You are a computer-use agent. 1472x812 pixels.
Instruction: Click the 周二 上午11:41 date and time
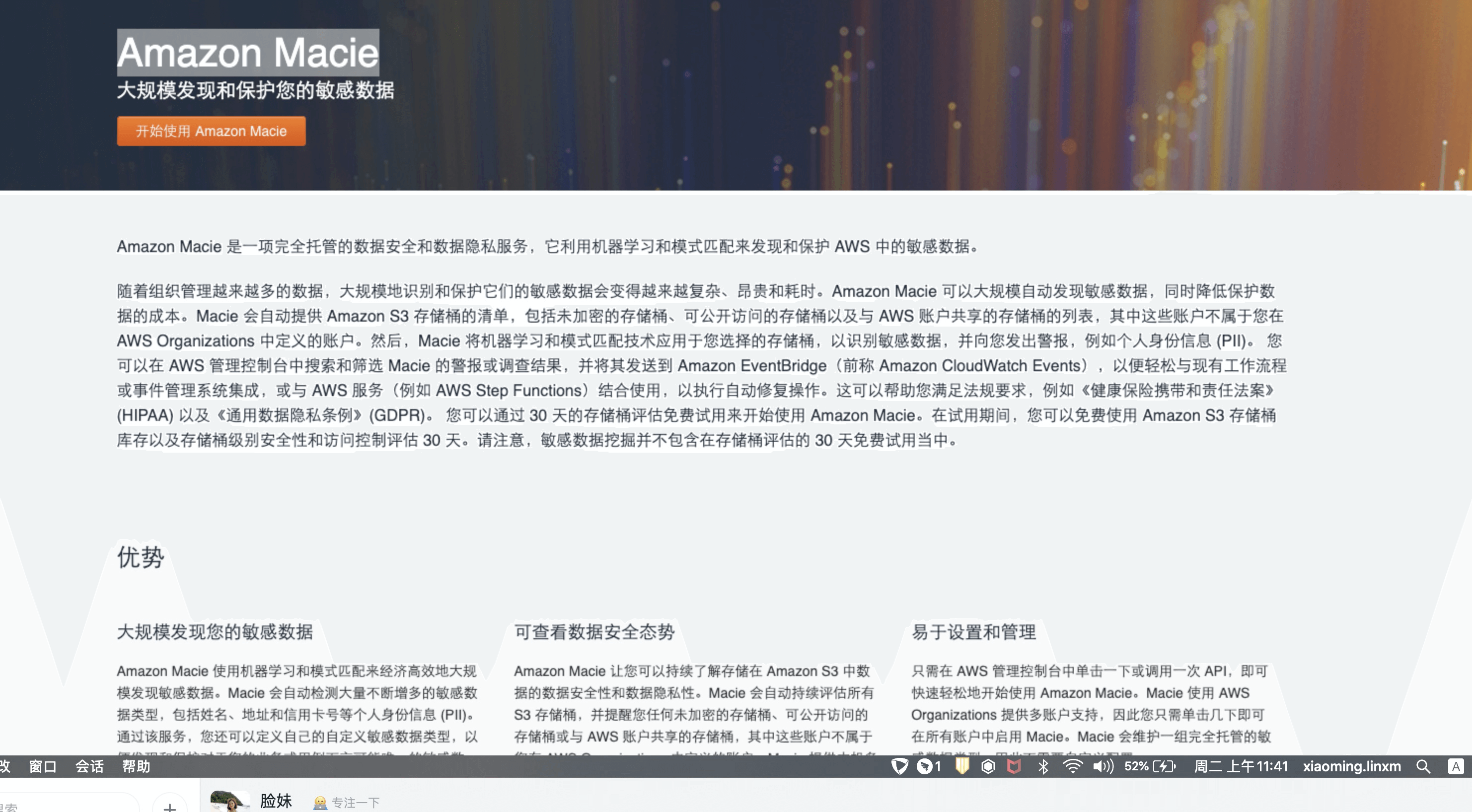pyautogui.click(x=1241, y=766)
